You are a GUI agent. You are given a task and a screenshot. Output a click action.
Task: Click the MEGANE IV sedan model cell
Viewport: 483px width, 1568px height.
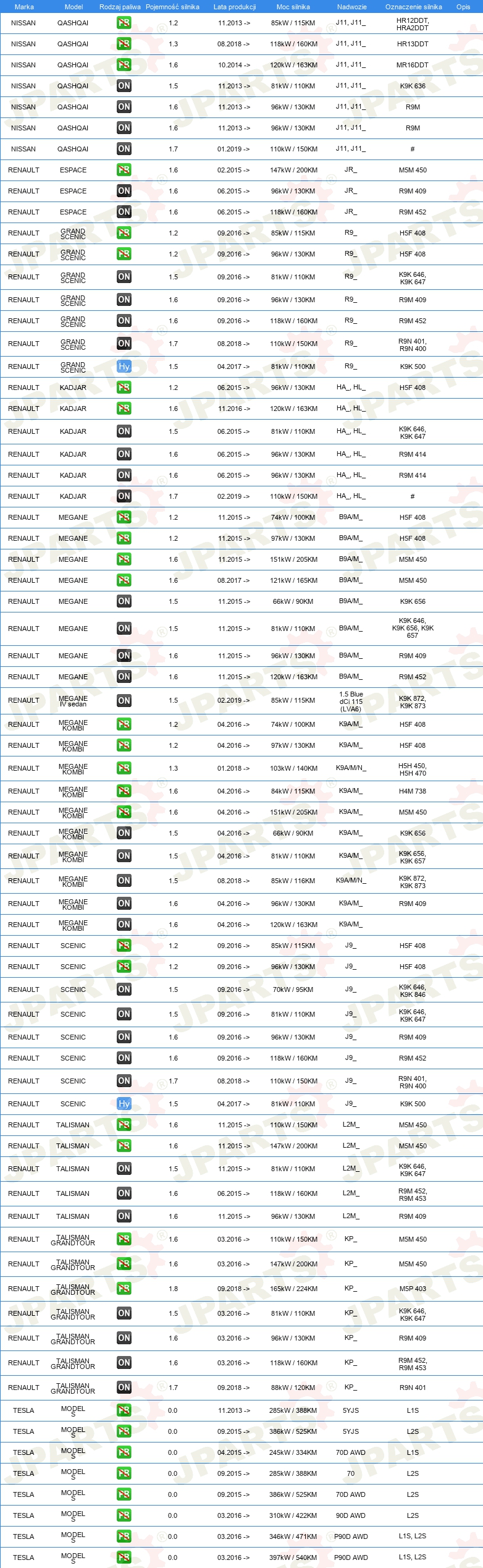coord(73,701)
